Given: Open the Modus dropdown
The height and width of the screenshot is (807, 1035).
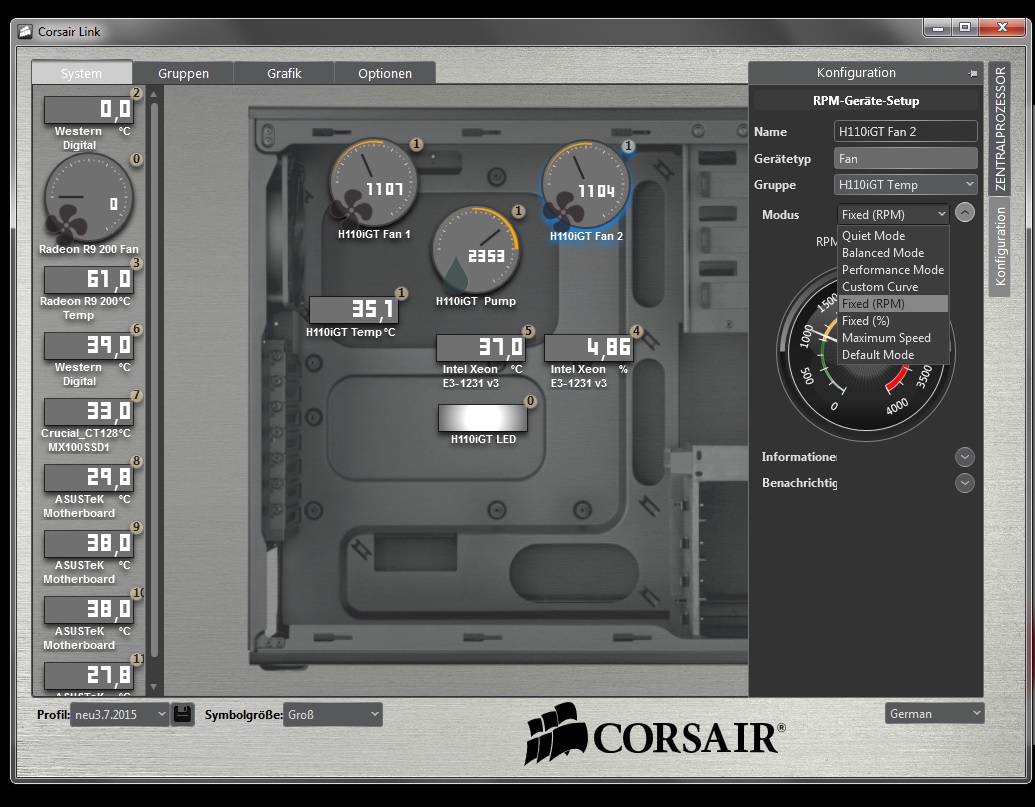Looking at the screenshot, I should click(x=893, y=214).
